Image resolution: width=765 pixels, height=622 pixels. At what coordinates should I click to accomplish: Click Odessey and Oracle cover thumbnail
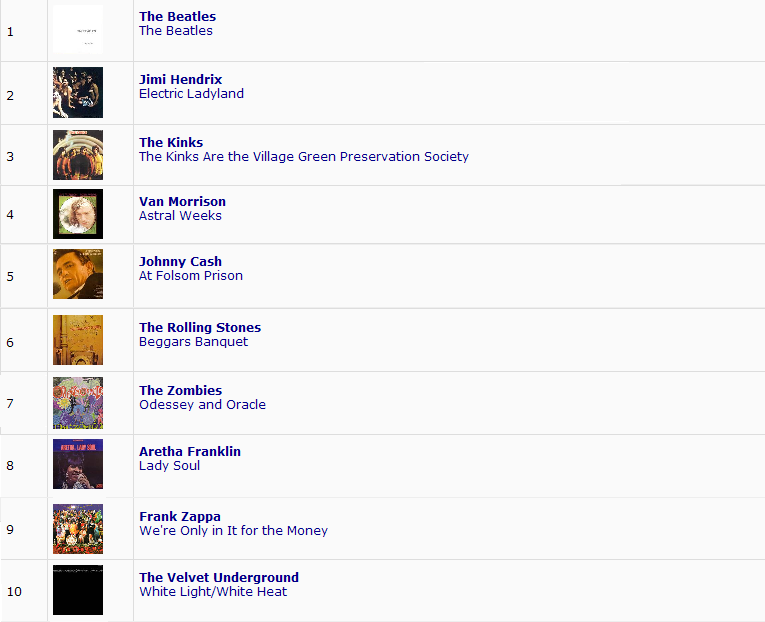(78, 403)
